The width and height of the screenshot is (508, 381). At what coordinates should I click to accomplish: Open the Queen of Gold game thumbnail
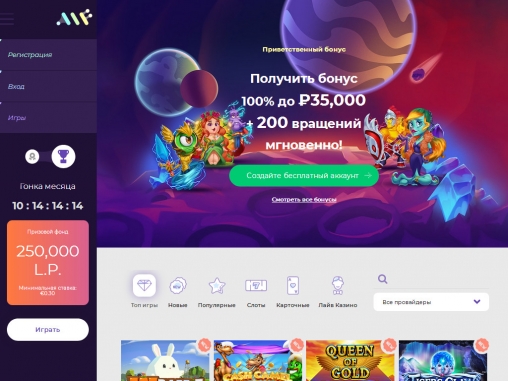(350, 360)
